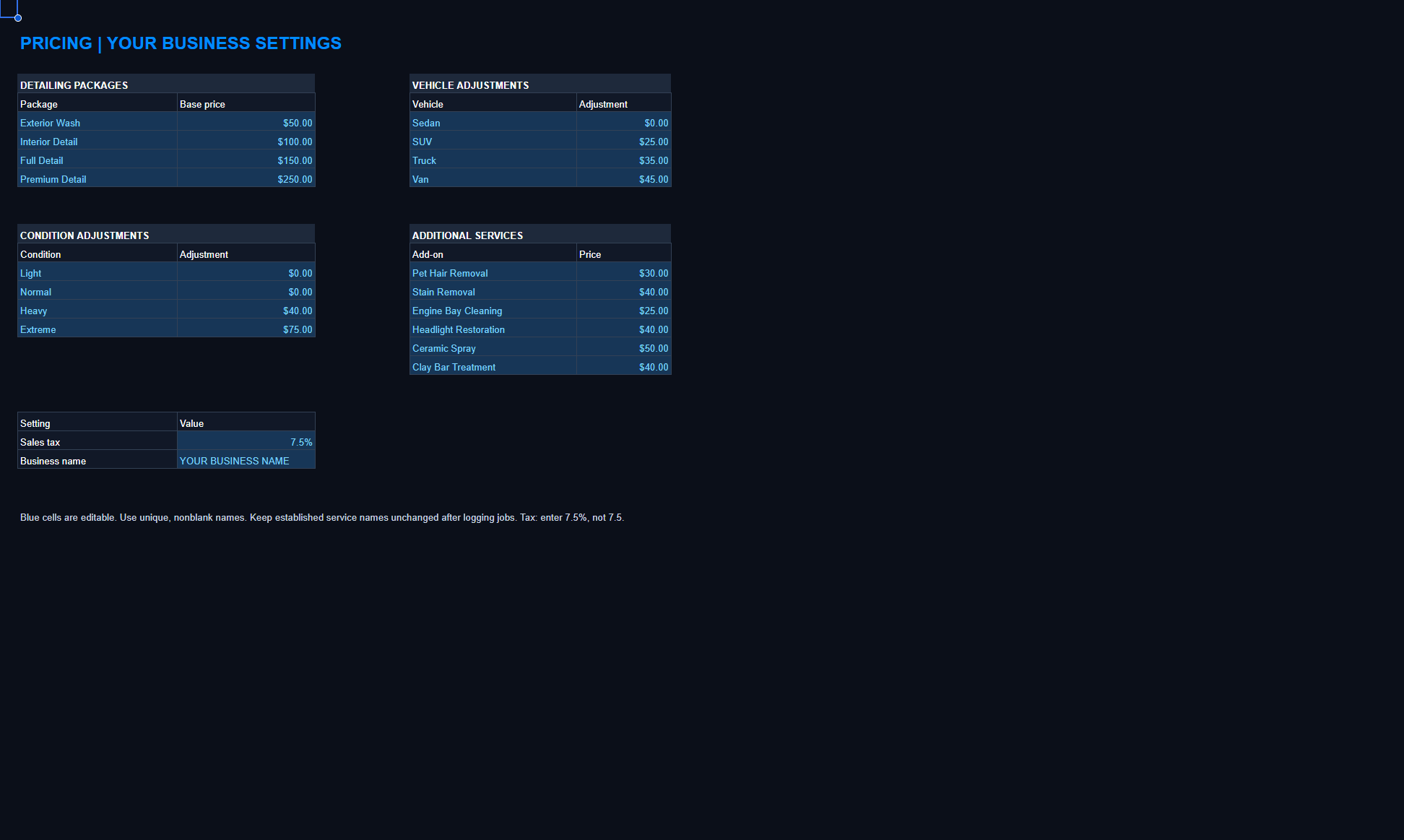Select the Business name setting label
This screenshot has height=840, width=1404.
coord(97,461)
